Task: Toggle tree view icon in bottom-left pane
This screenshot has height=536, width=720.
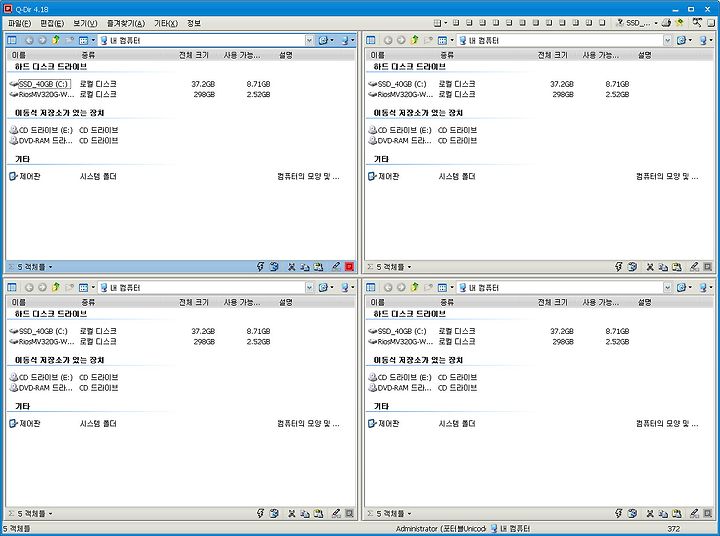Action: [12, 288]
